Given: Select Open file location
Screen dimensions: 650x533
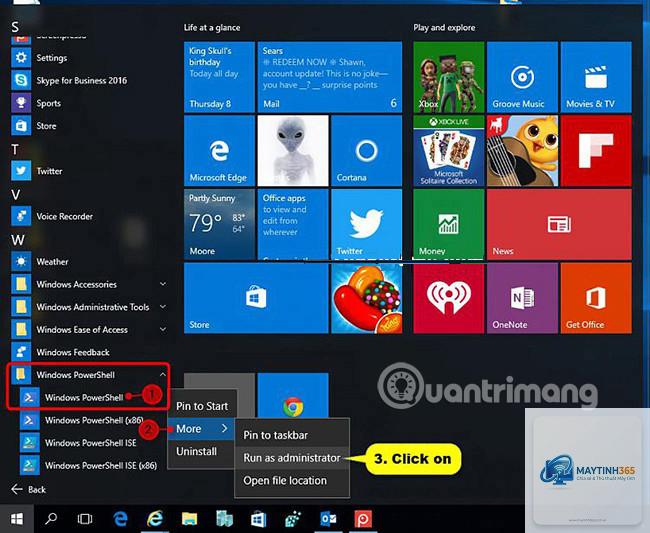Looking at the screenshot, I should [292, 481].
